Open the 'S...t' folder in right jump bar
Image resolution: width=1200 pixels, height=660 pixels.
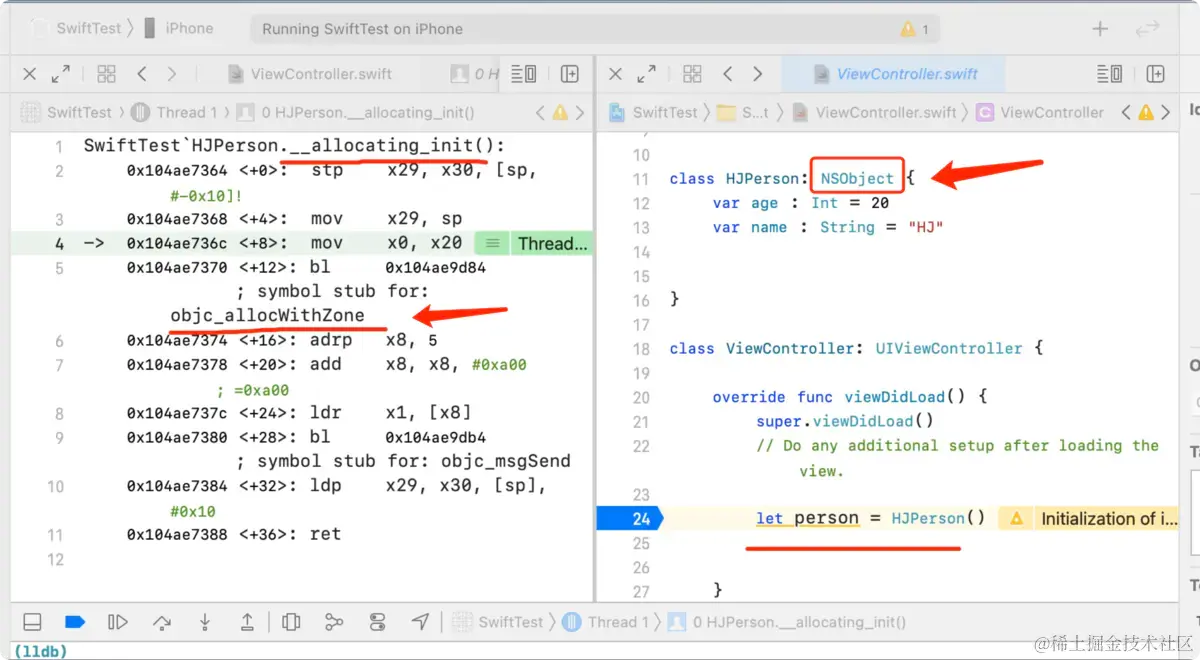(x=744, y=112)
